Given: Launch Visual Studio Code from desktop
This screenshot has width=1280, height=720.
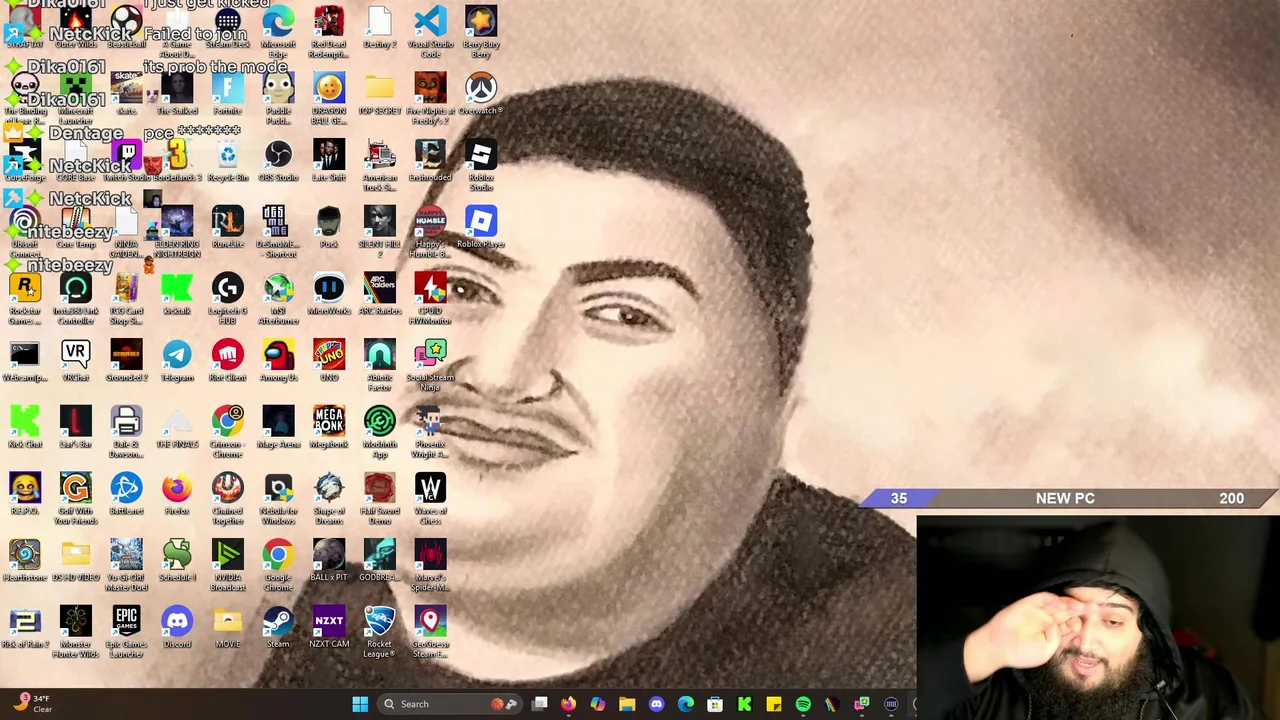Looking at the screenshot, I should point(430,31).
